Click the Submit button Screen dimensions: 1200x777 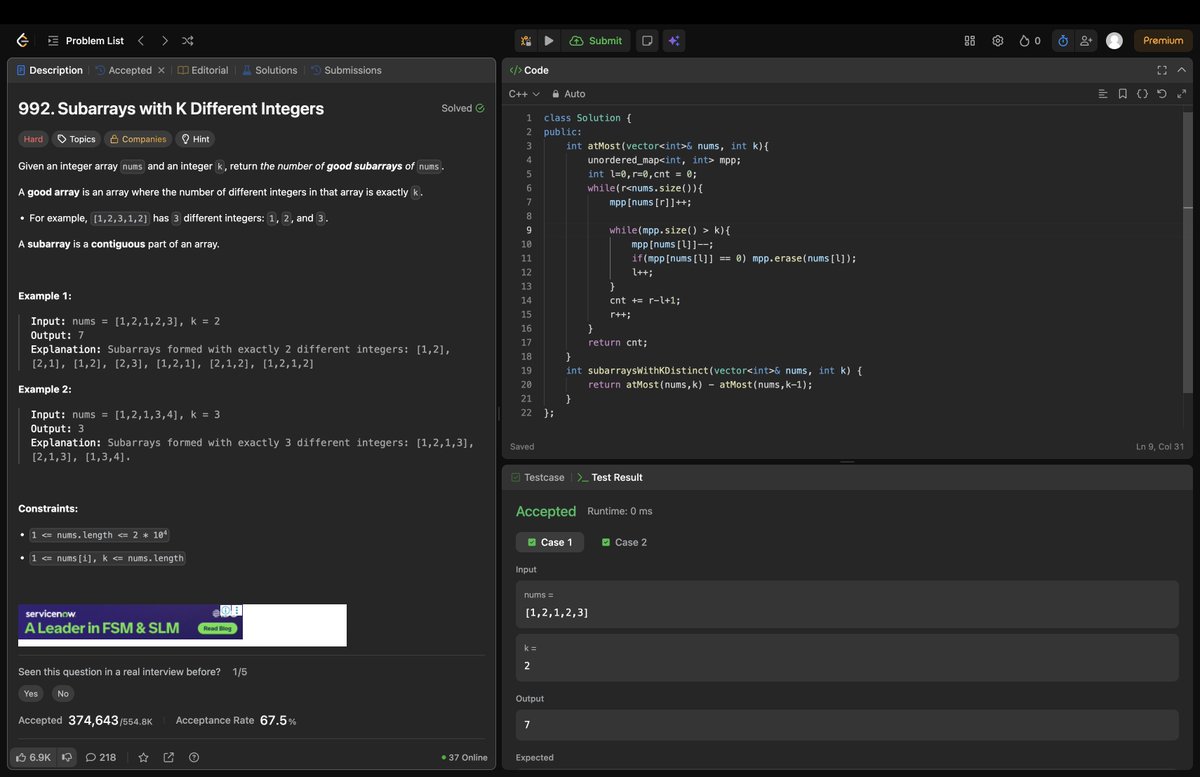click(596, 41)
